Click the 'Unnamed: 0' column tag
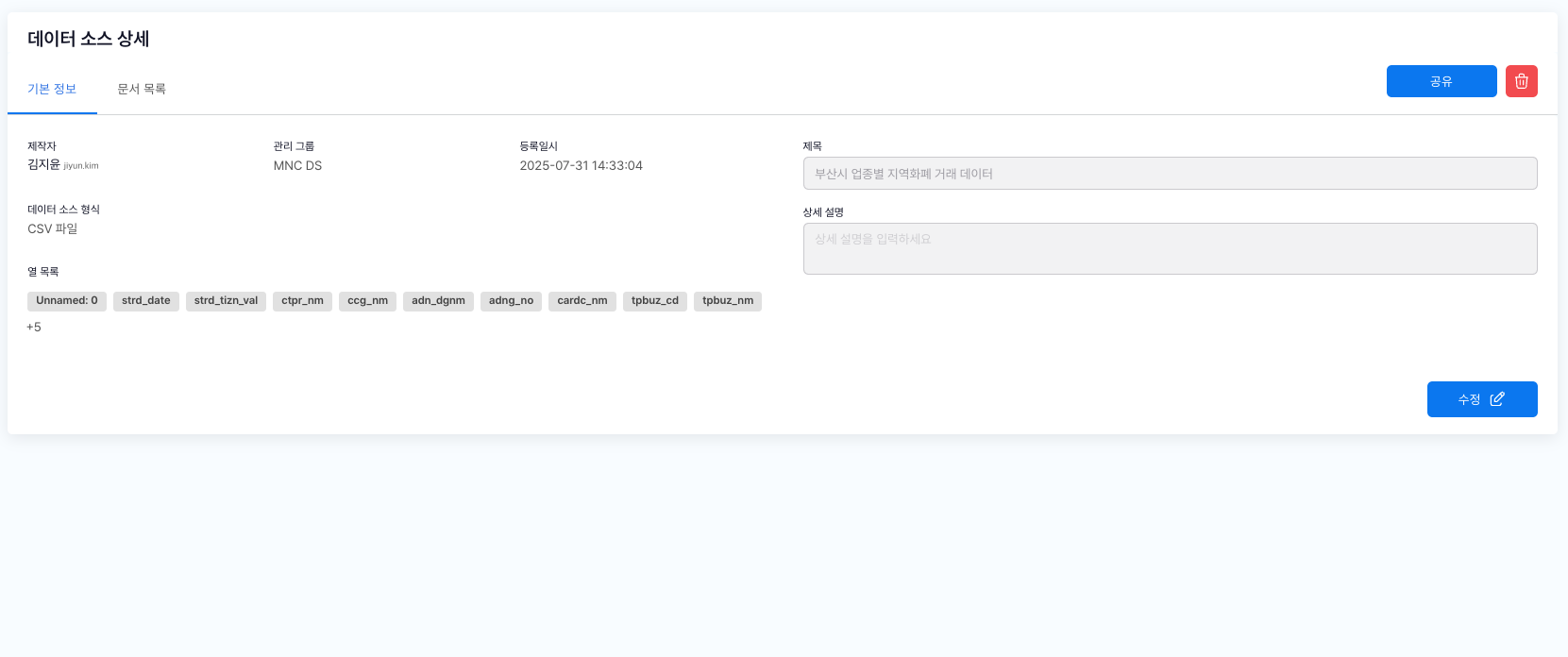Screen dimensions: 1568x657 67,301
